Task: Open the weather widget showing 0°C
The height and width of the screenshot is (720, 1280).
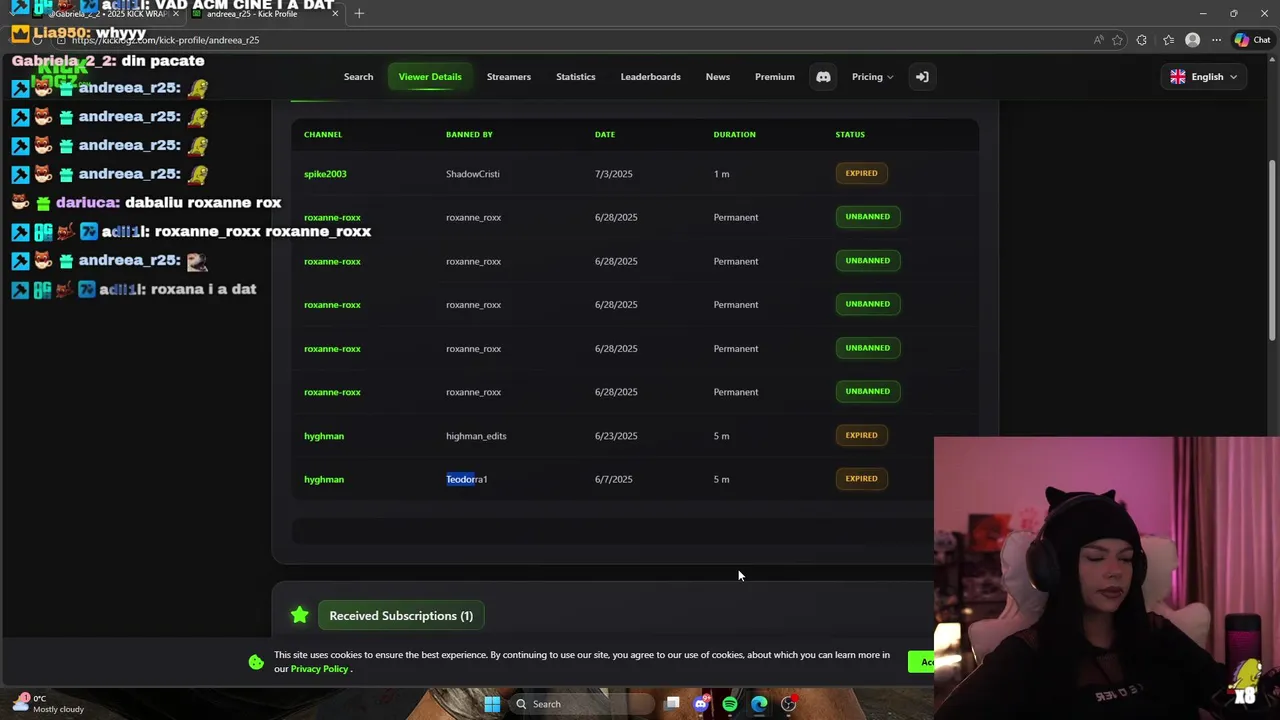Action: 48,704
